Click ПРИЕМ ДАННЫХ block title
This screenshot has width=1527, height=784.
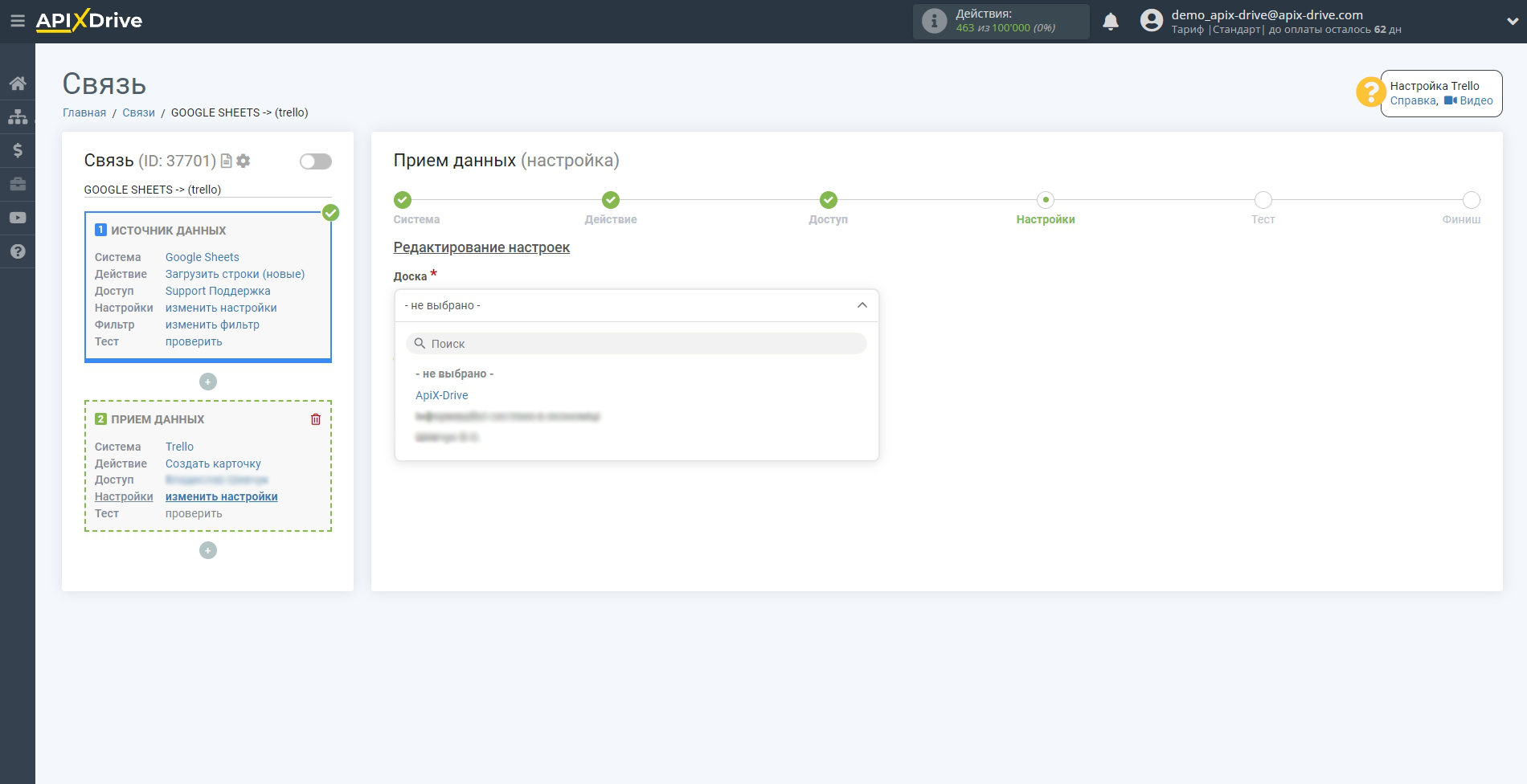(x=158, y=419)
